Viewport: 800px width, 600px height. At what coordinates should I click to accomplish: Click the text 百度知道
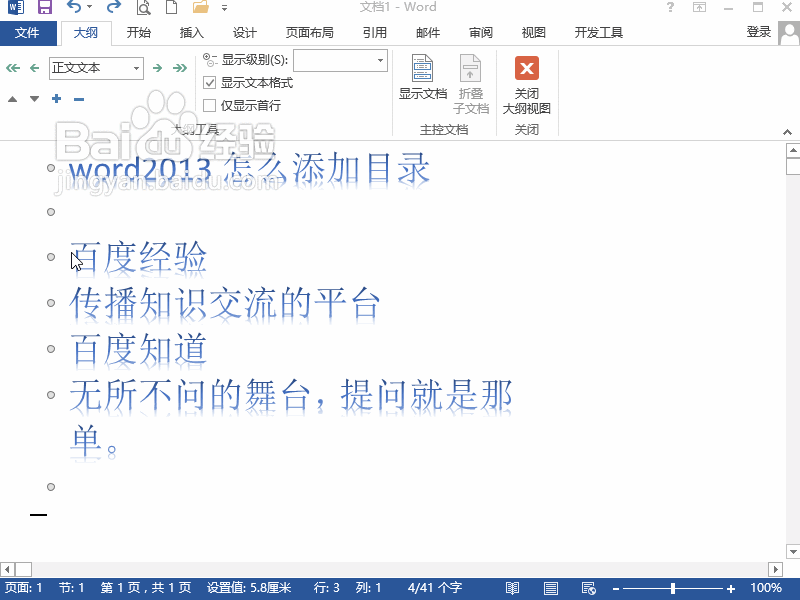pyautogui.click(x=138, y=349)
